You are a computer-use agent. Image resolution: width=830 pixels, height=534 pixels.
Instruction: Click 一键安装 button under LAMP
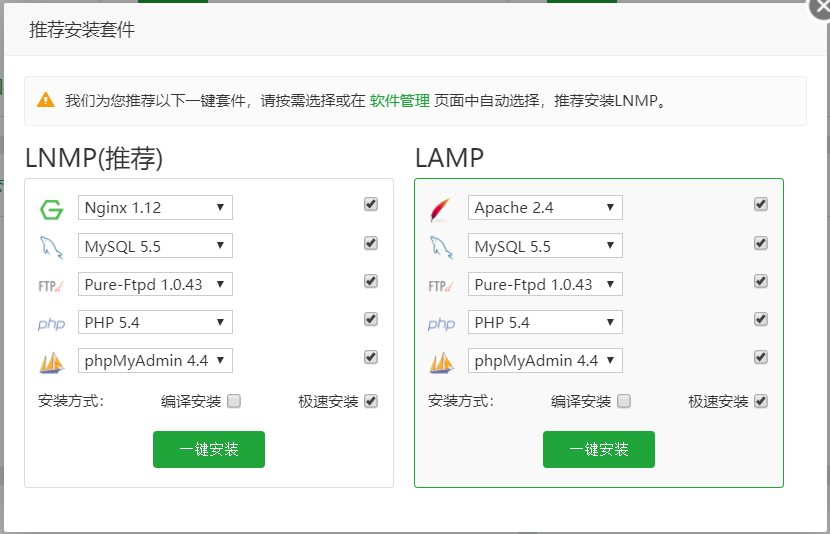[599, 449]
